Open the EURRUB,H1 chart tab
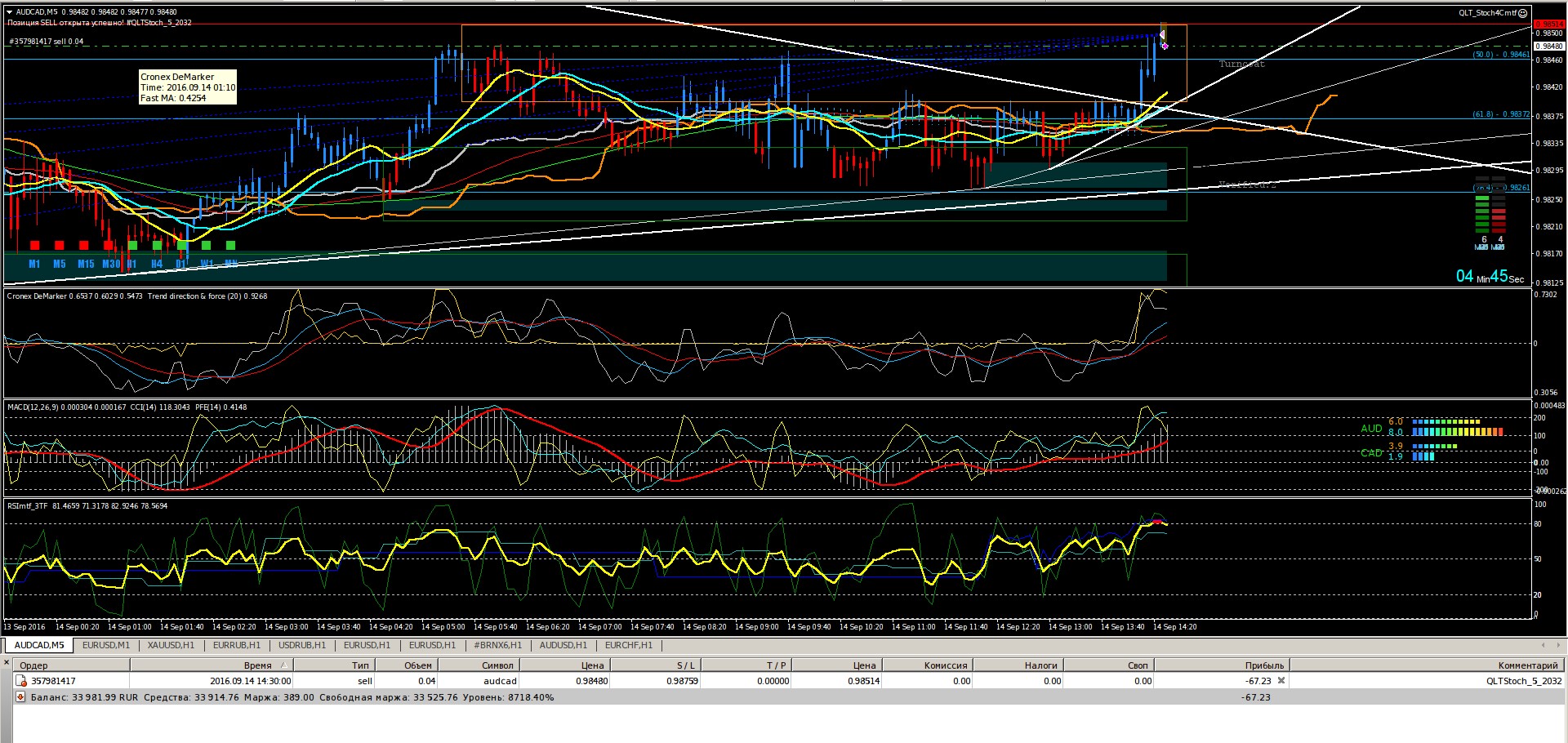The width and height of the screenshot is (1568, 743). pyautogui.click(x=236, y=645)
